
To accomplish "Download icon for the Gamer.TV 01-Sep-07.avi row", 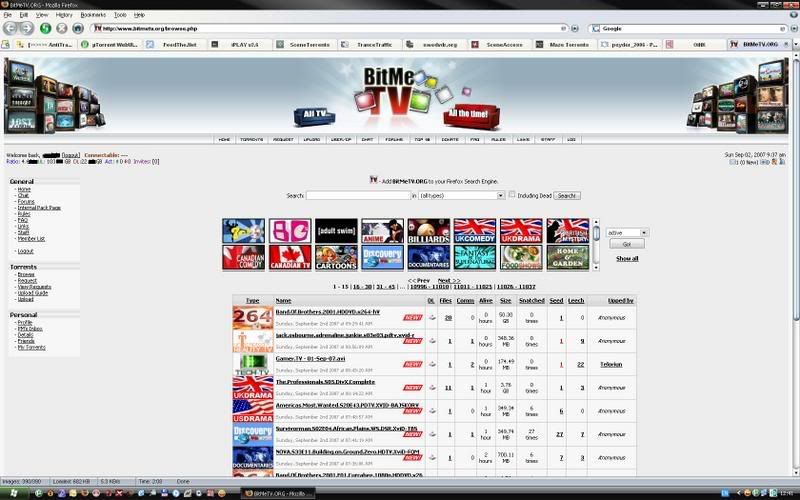I will 432,364.
